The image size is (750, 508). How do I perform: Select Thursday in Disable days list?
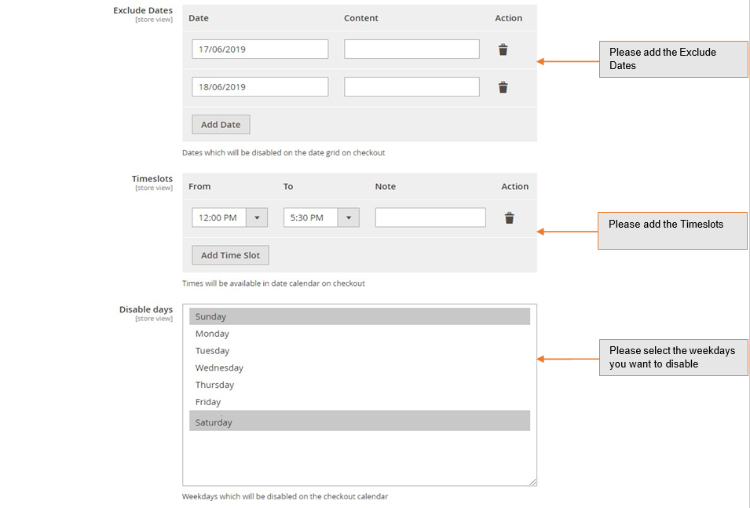(x=359, y=385)
